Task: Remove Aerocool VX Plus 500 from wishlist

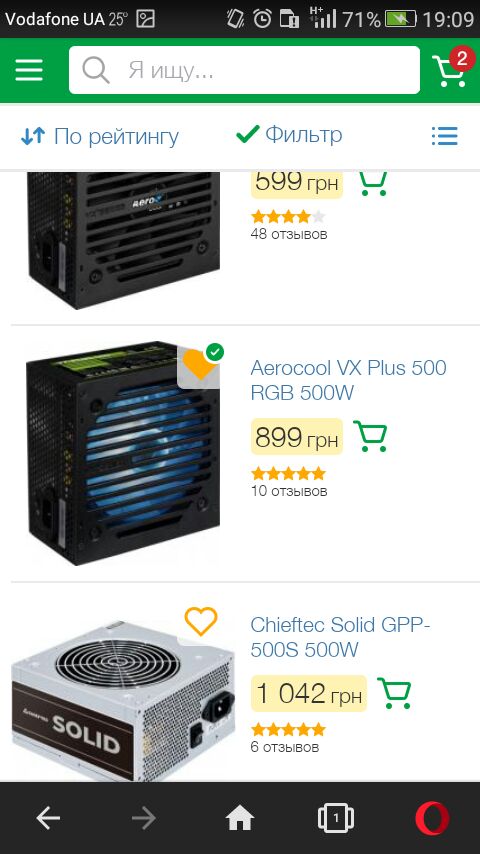Action: point(199,364)
